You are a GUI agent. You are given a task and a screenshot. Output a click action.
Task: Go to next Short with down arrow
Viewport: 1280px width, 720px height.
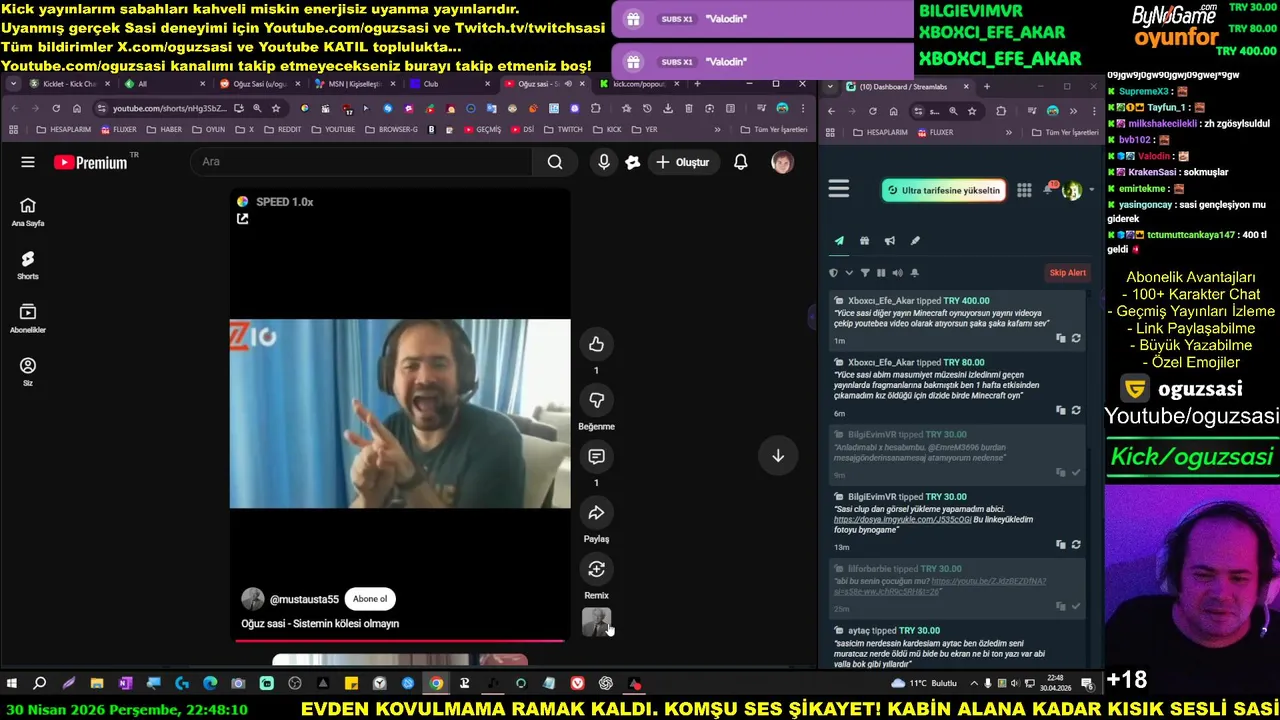[778, 456]
